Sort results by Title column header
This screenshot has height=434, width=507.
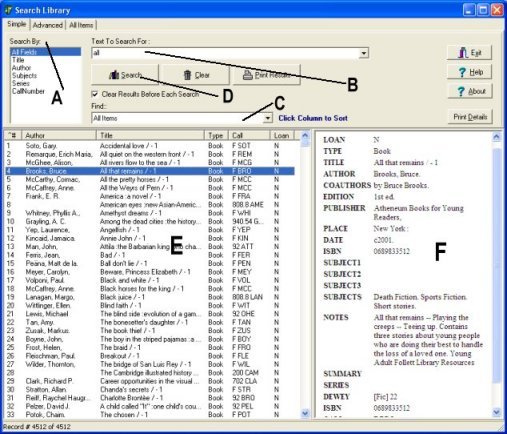point(150,135)
